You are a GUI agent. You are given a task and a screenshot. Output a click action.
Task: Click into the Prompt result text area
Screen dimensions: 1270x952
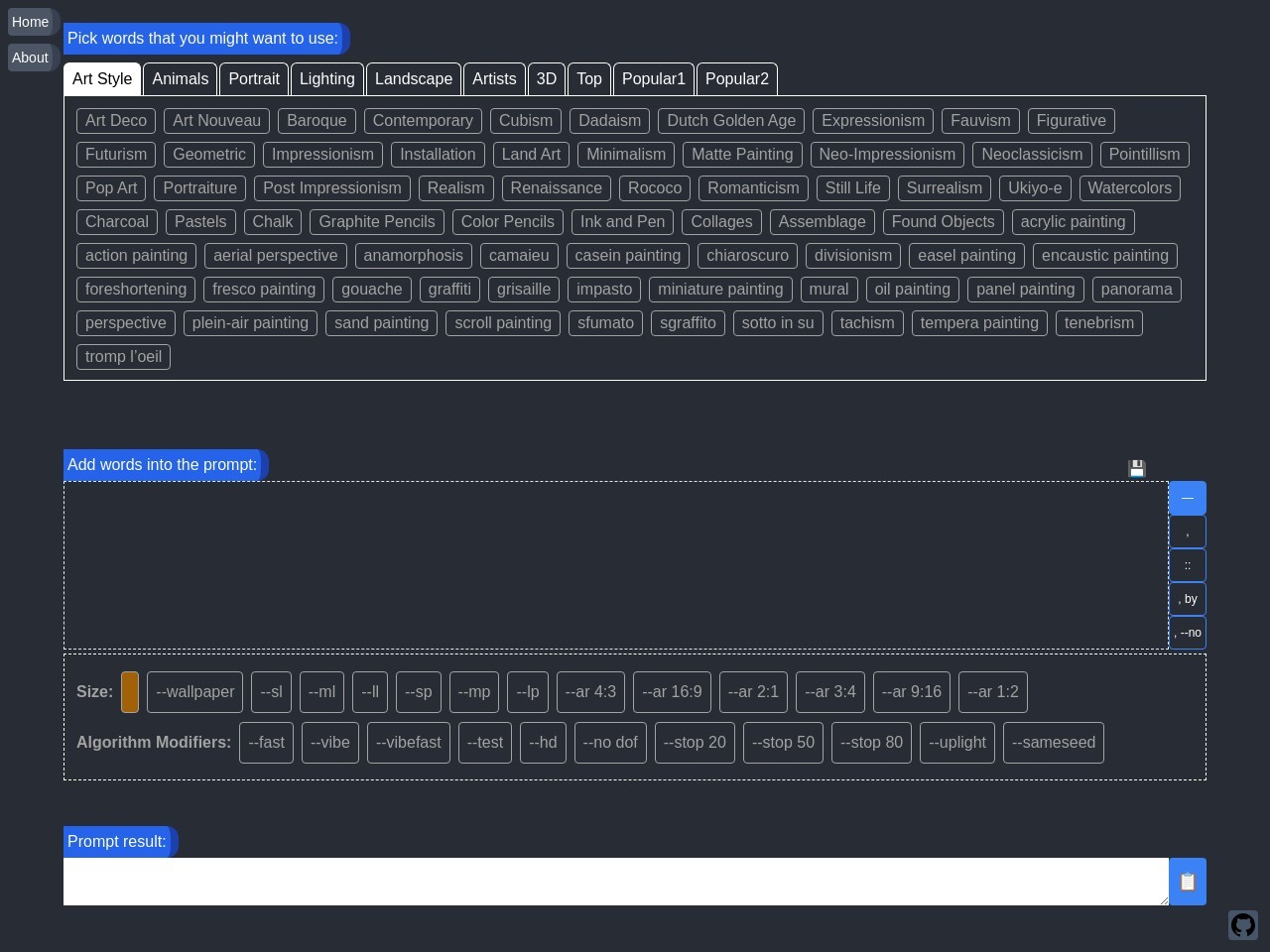(615, 882)
